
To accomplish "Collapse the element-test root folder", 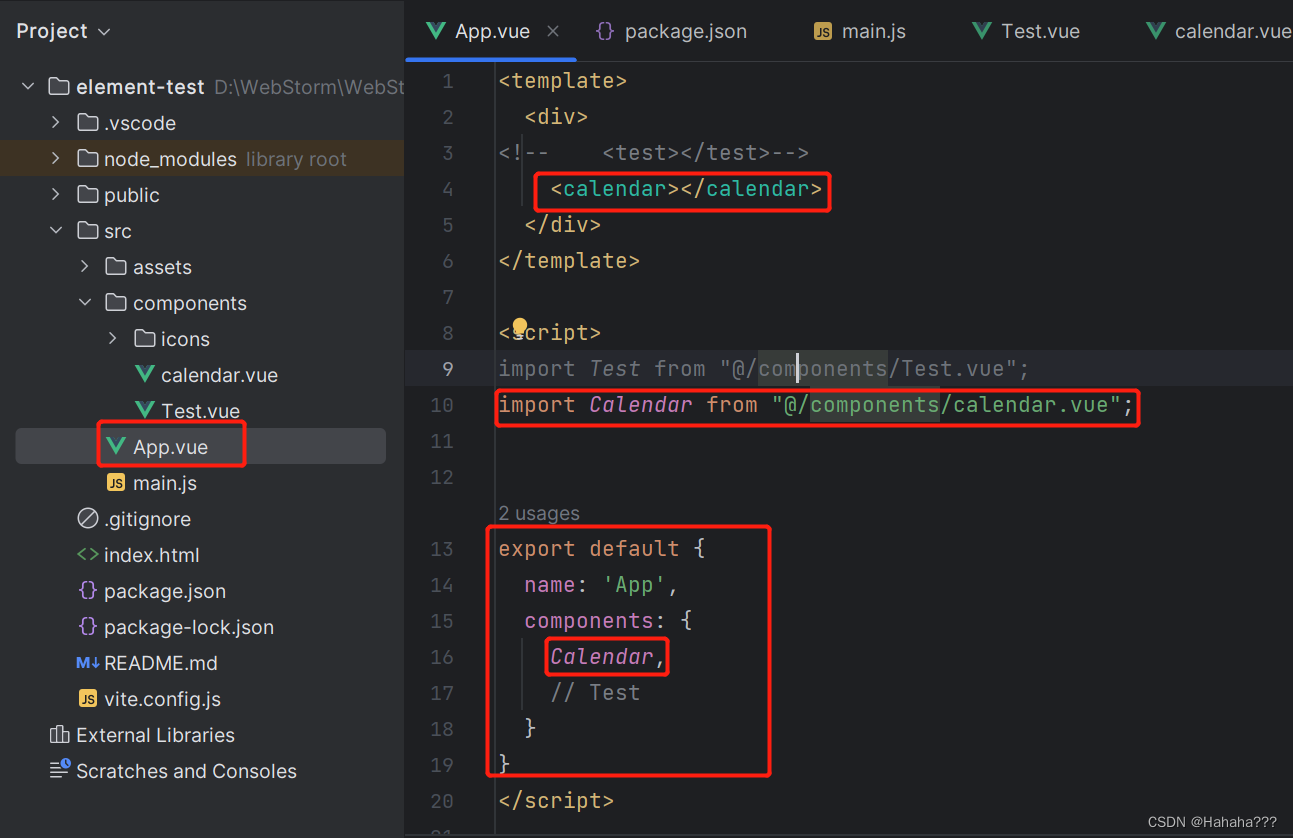I will point(28,87).
